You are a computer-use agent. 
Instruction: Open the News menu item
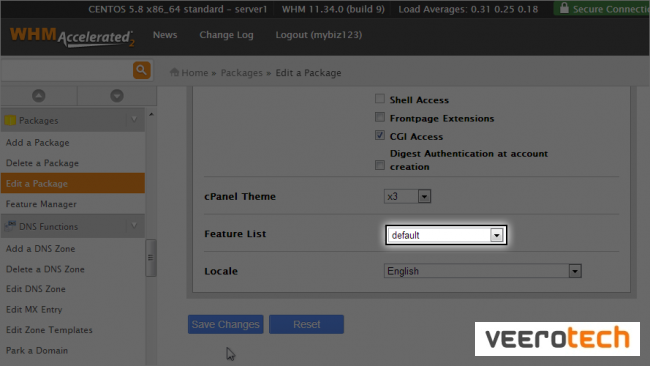[165, 35]
